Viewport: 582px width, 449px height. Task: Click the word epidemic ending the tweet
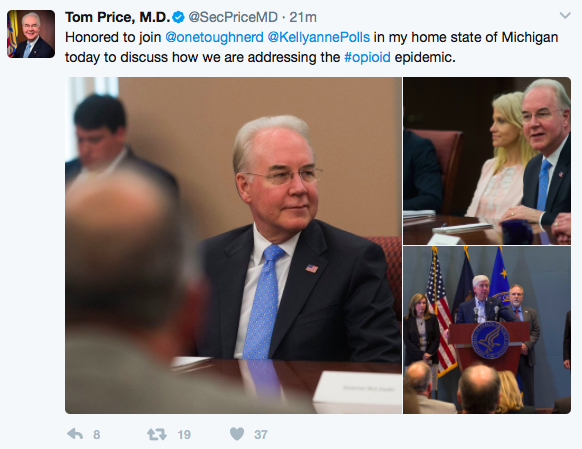[425, 57]
